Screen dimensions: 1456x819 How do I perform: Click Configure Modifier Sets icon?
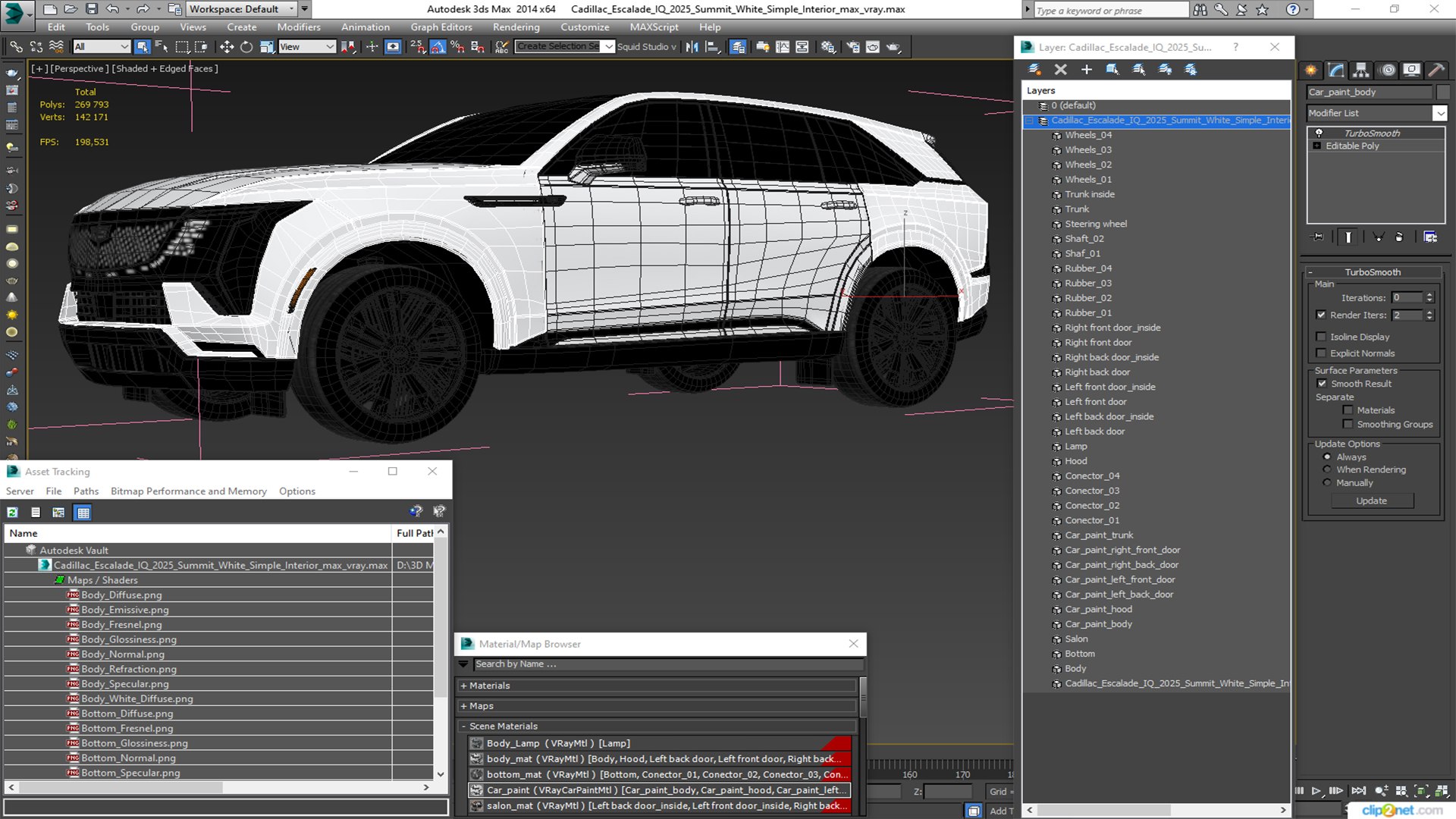click(x=1430, y=237)
